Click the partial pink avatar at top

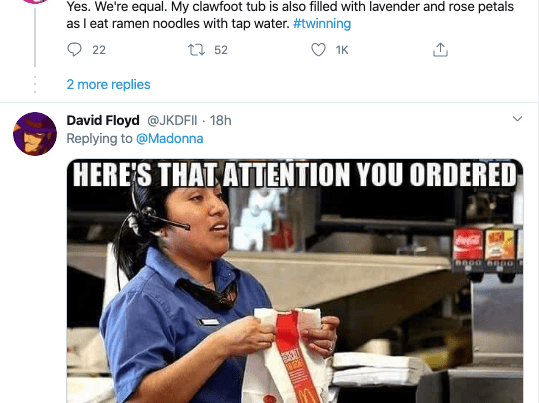click(35, 1)
